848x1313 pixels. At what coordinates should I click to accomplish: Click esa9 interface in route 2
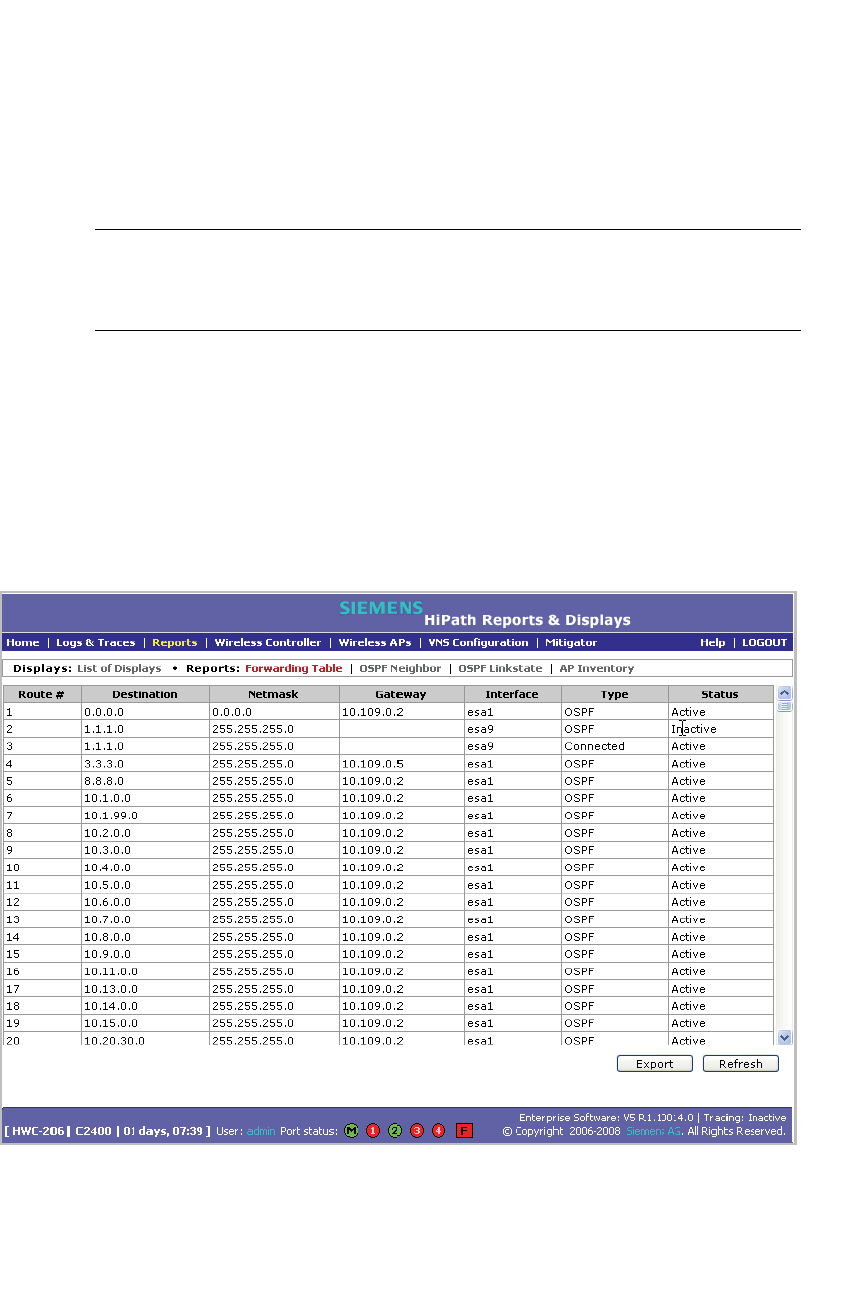[512, 729]
